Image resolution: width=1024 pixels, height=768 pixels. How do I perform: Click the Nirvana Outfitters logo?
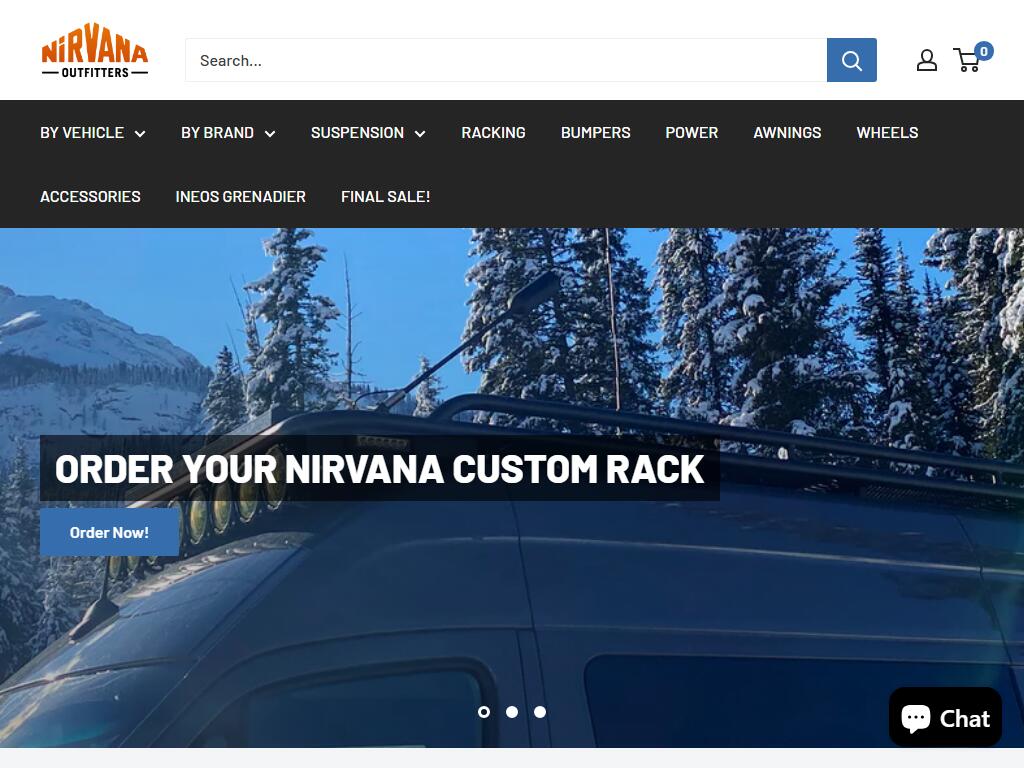pos(95,51)
